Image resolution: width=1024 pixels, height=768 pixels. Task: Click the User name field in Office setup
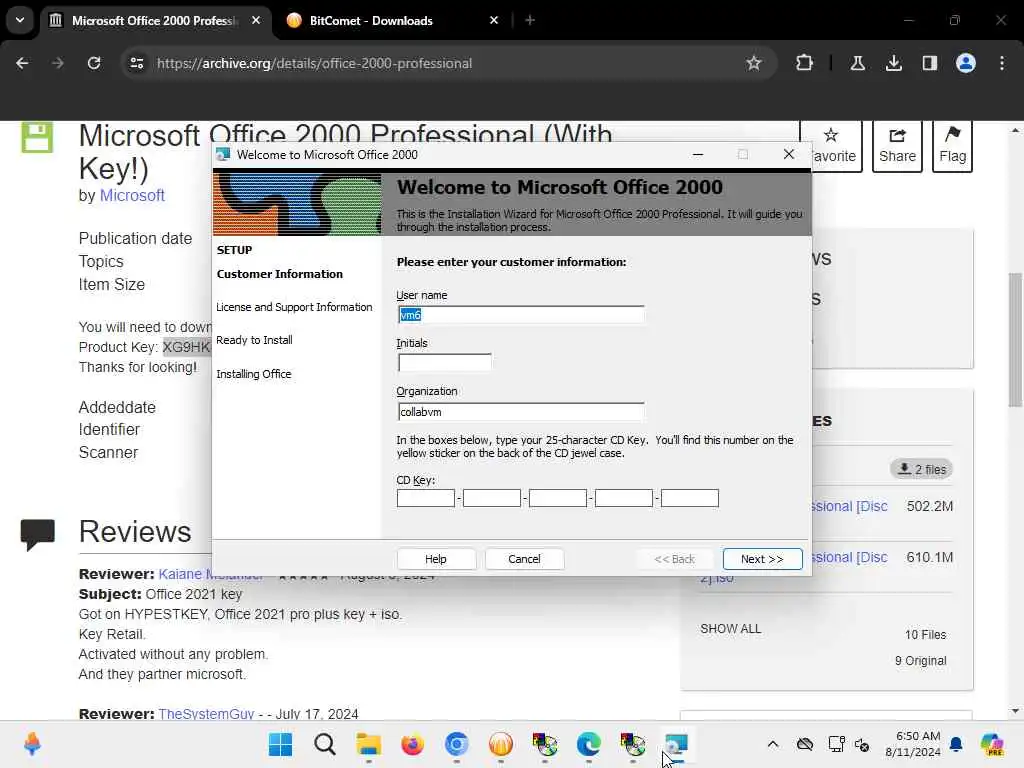click(520, 315)
